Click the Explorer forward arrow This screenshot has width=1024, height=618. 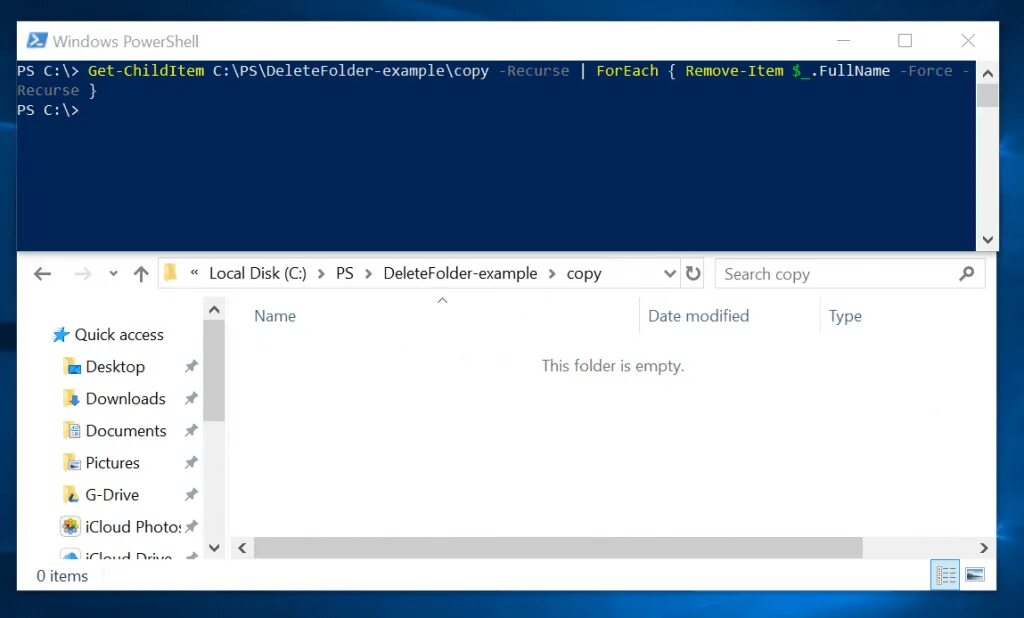[x=83, y=274]
